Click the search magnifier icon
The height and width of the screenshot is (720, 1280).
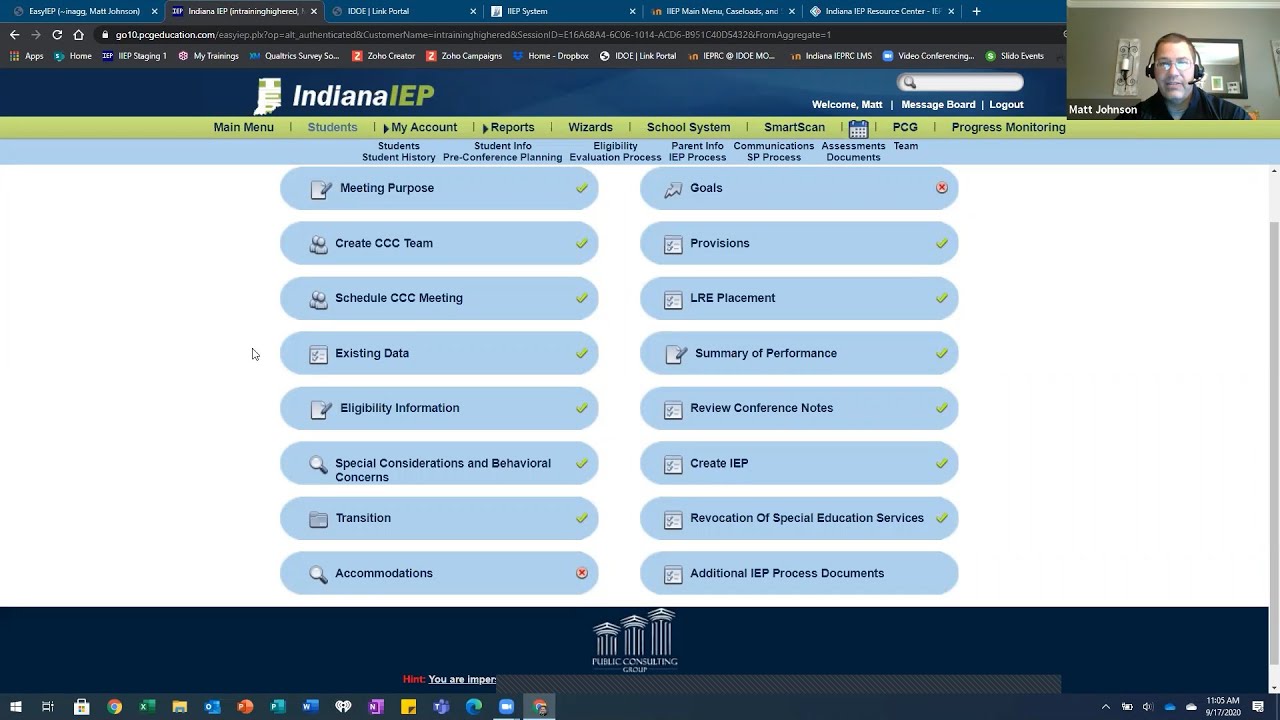[909, 83]
